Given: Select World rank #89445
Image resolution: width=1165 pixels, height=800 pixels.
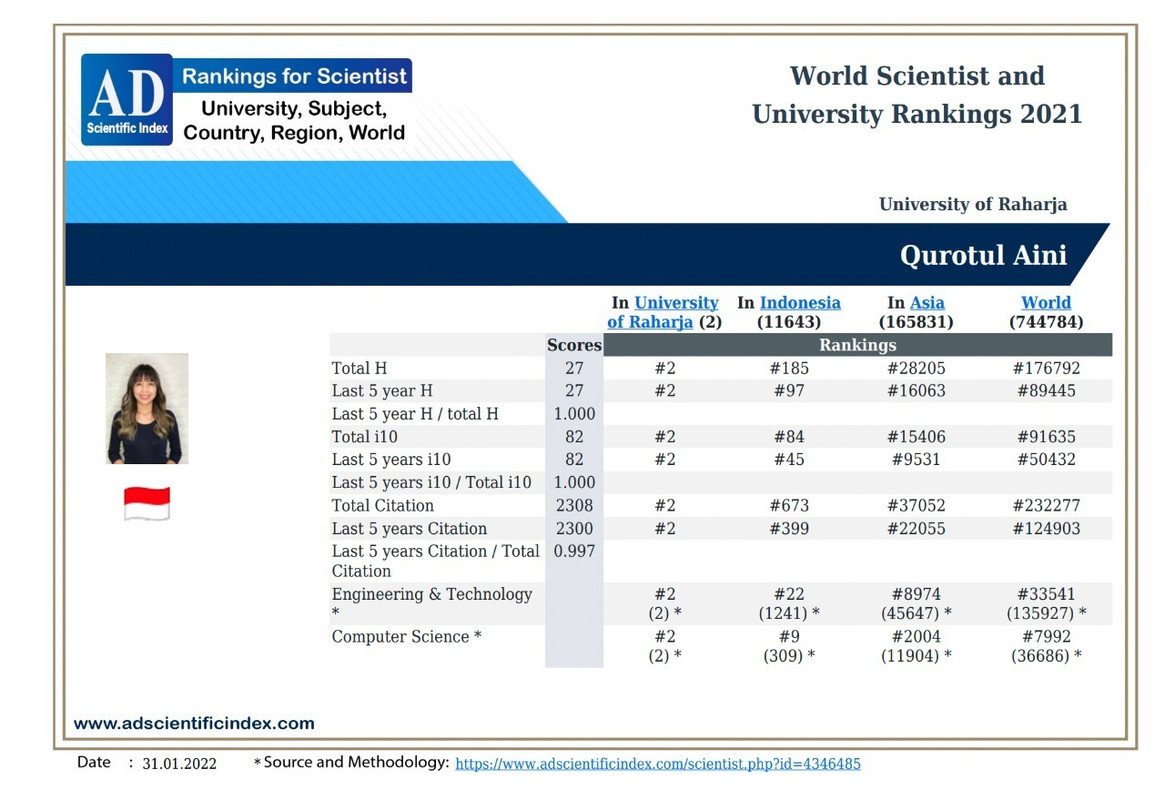Looking at the screenshot, I should click(1046, 391).
